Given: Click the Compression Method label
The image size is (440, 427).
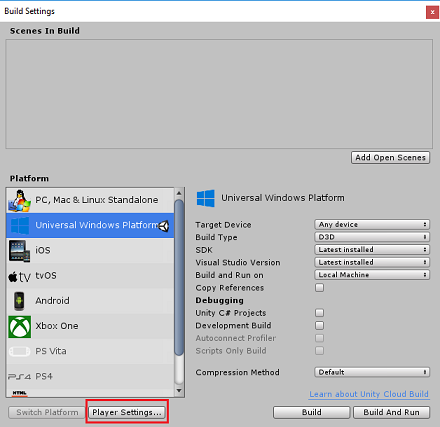Looking at the screenshot, I should point(237,372).
